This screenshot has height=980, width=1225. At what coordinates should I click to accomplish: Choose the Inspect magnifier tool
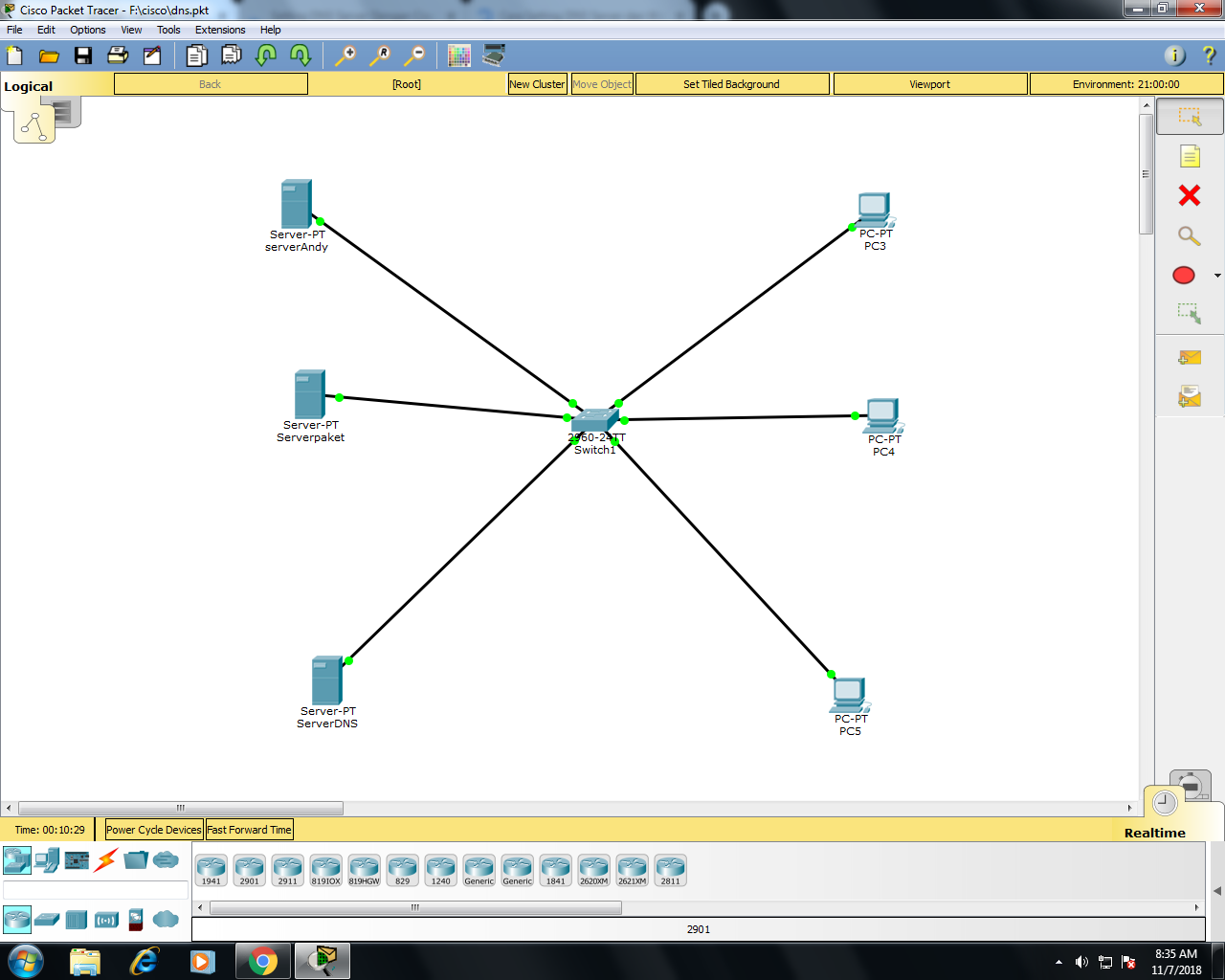point(1188,235)
